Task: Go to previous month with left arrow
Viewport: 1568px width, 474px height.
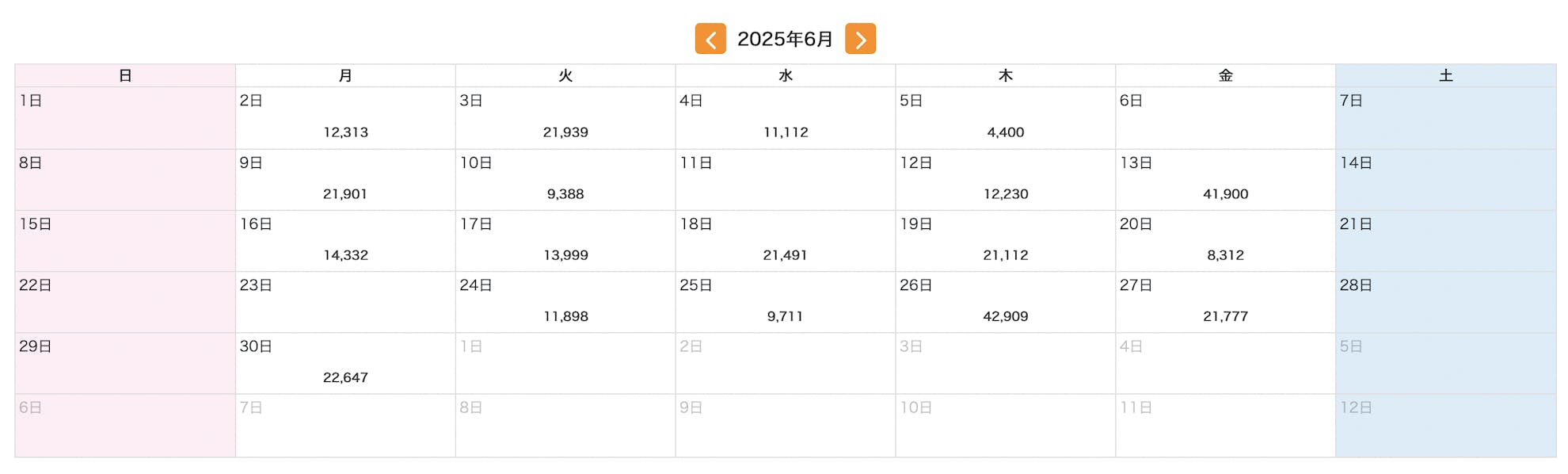Action: 710,39
